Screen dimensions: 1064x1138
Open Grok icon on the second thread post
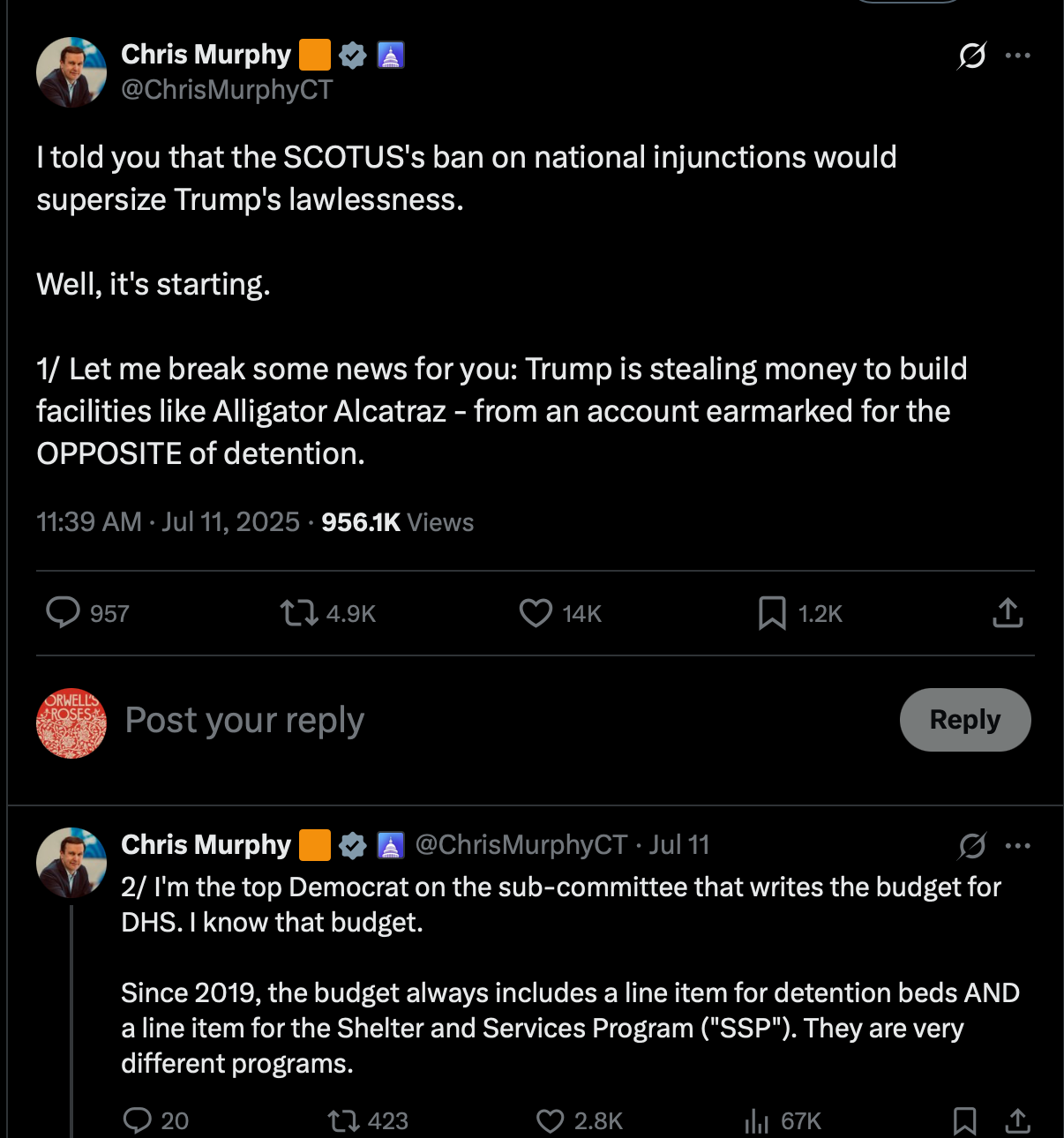(971, 846)
